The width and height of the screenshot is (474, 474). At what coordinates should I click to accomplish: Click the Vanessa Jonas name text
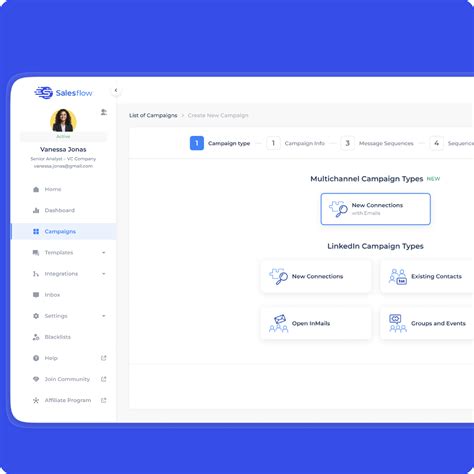63,149
